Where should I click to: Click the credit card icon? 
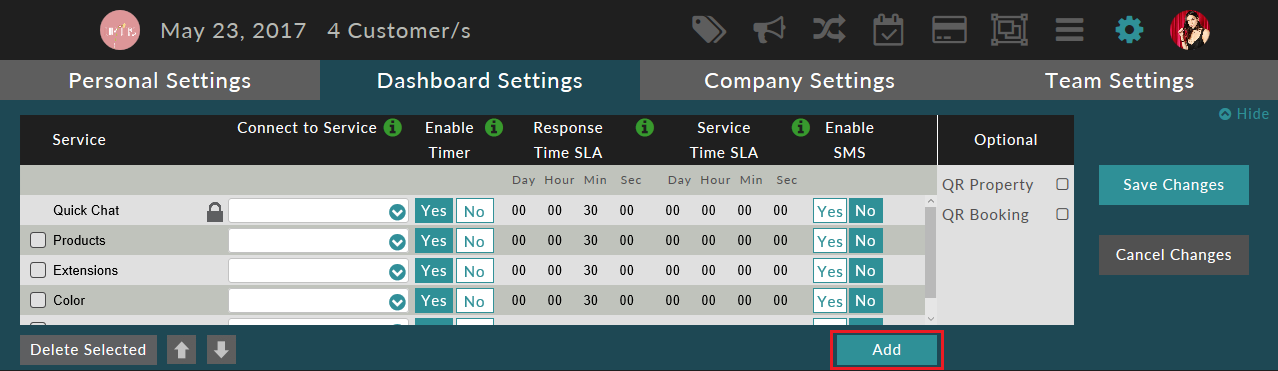(949, 30)
